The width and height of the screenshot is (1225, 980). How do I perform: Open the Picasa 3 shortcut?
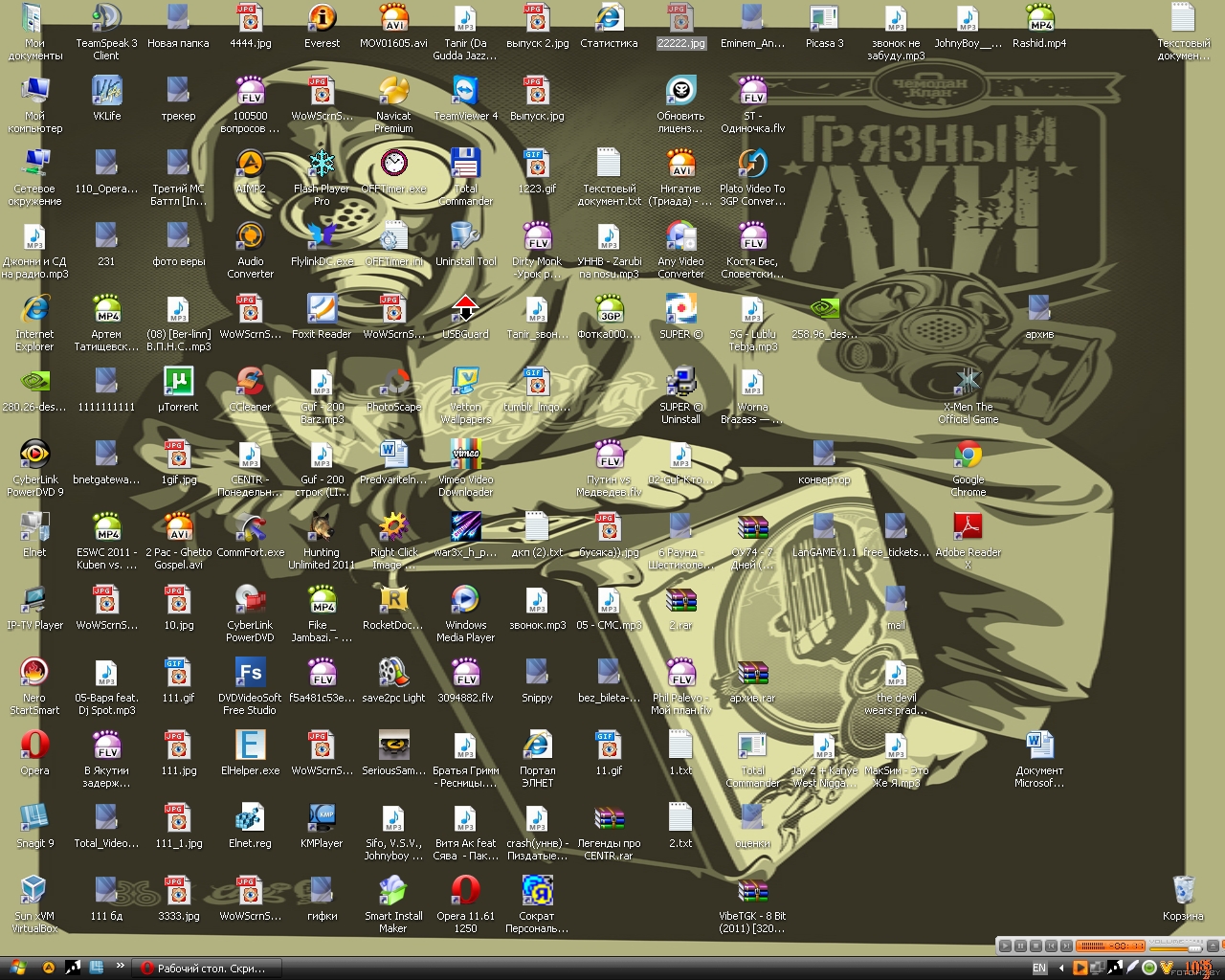click(x=824, y=26)
